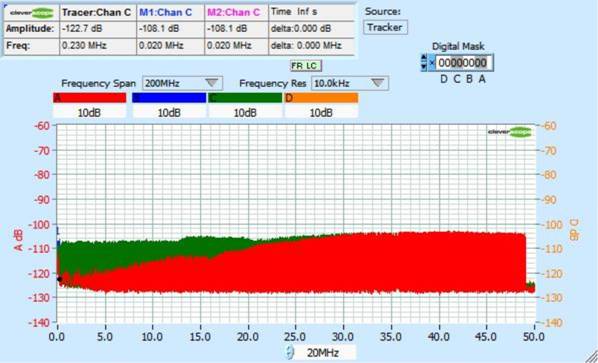Click channel A 10dB scale field
Screen dimensions: 598x363
(89, 112)
